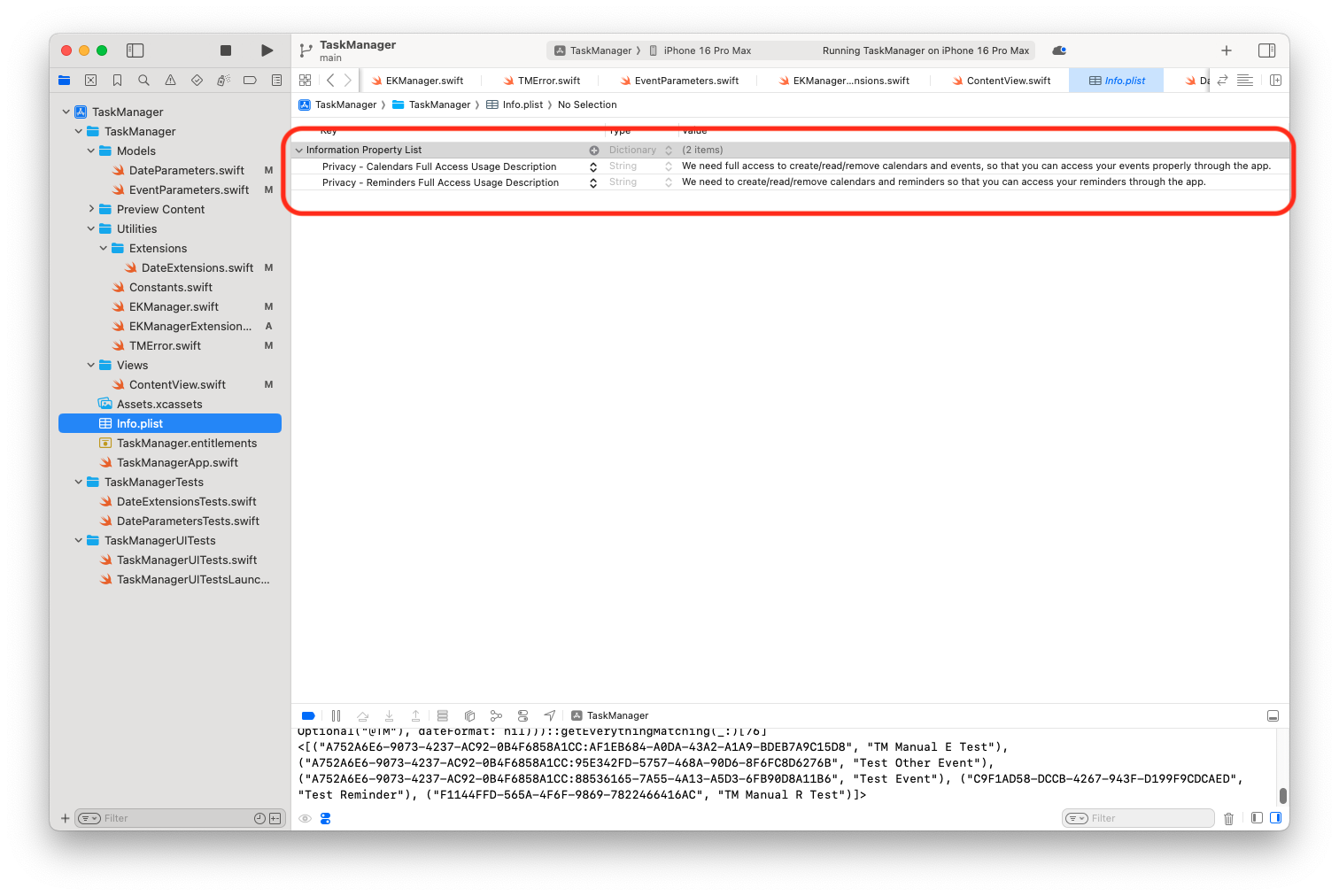The image size is (1339, 896).
Task: Collapse the Views folder
Action: (x=91, y=365)
